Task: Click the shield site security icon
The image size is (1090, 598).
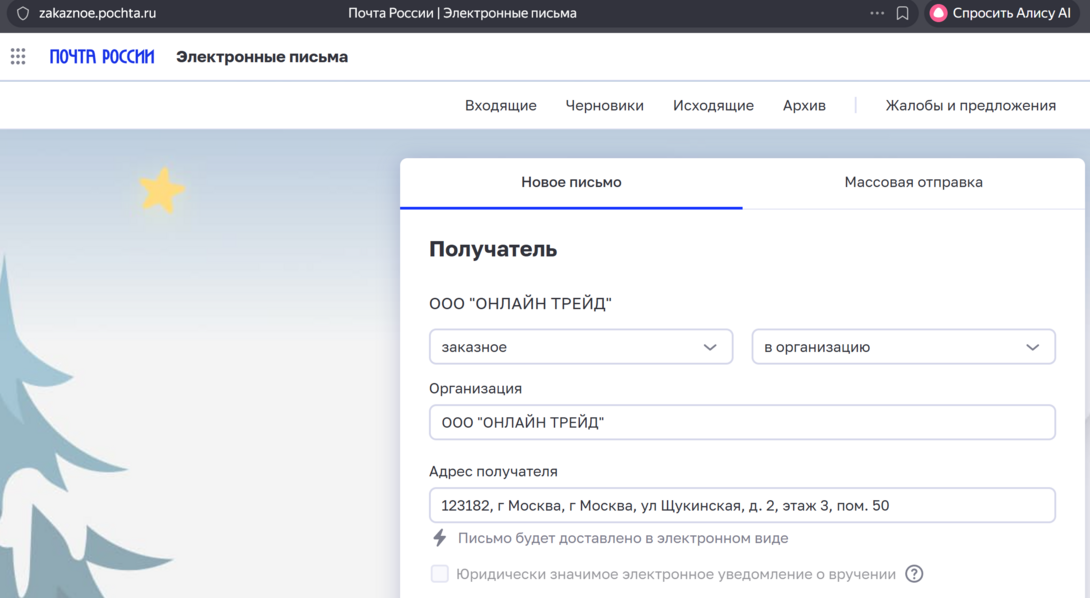Action: tap(23, 14)
